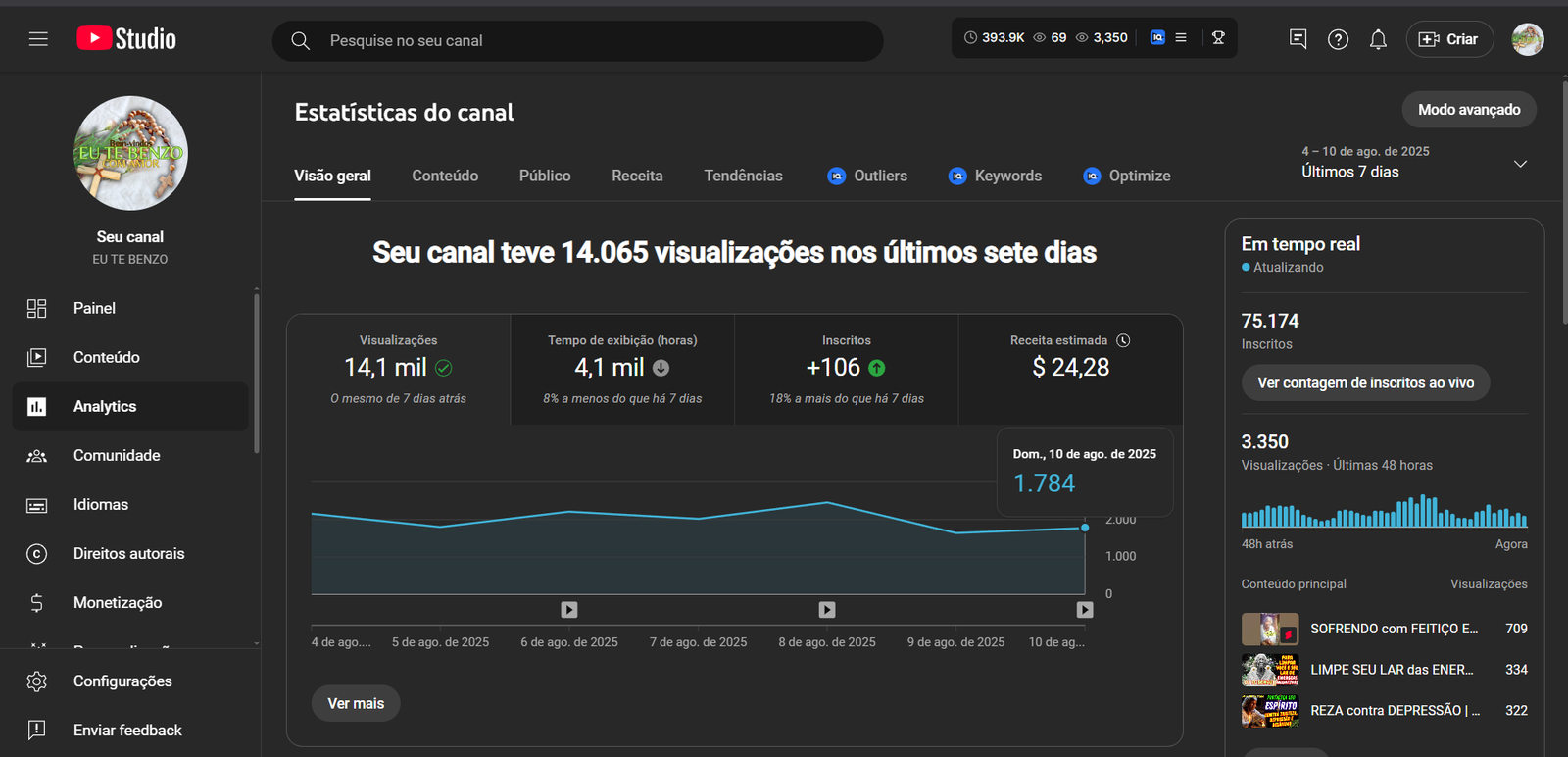Click the Ver mais button
The image size is (1568, 757).
[356, 703]
